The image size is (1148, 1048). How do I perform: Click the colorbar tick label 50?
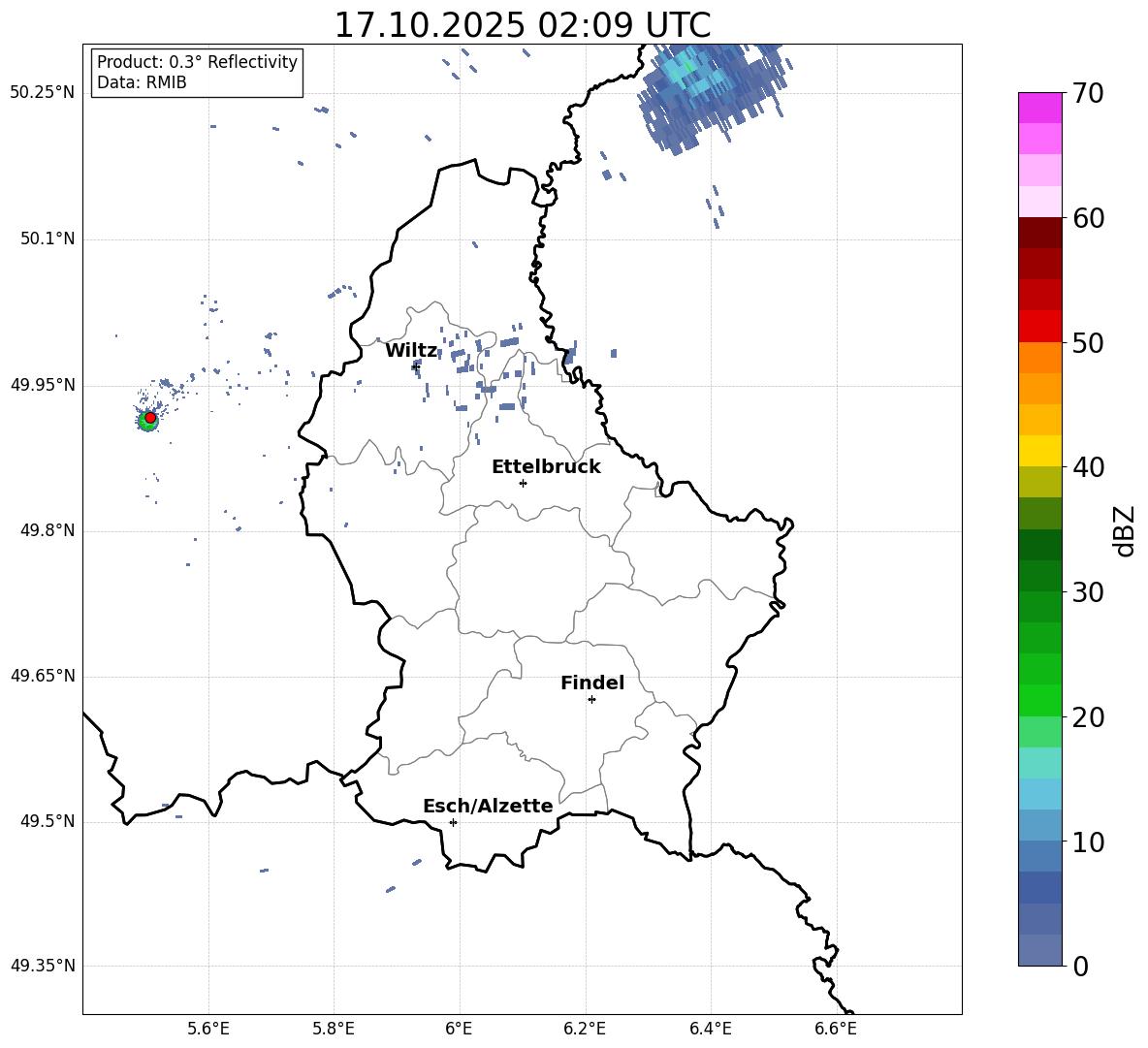tap(1088, 343)
